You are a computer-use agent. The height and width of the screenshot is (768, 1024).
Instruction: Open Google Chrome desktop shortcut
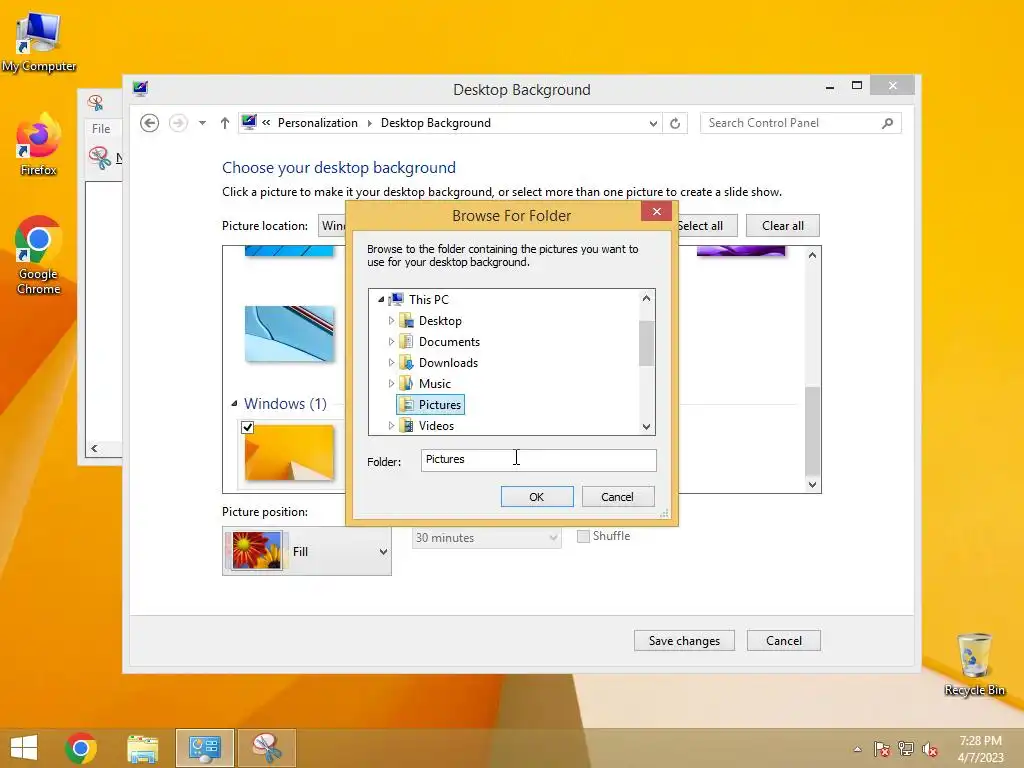point(39,255)
